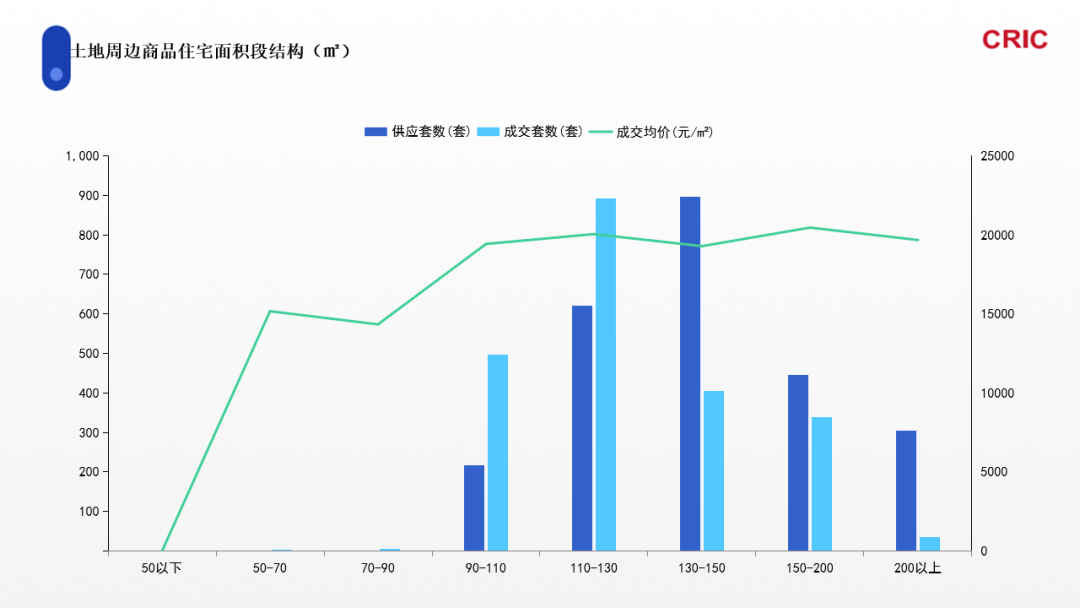Toggle the 供应套数(套) legend entry
Image resolution: width=1080 pixels, height=608 pixels.
pyautogui.click(x=417, y=132)
